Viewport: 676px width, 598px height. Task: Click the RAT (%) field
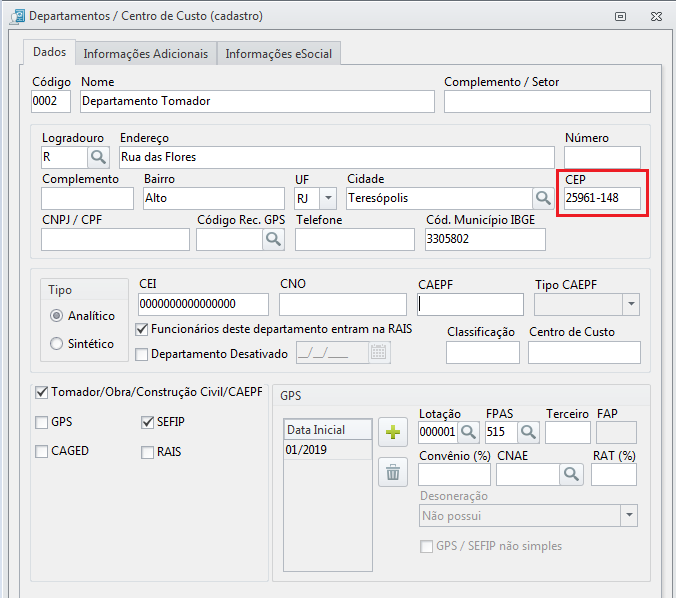[x=614, y=475]
